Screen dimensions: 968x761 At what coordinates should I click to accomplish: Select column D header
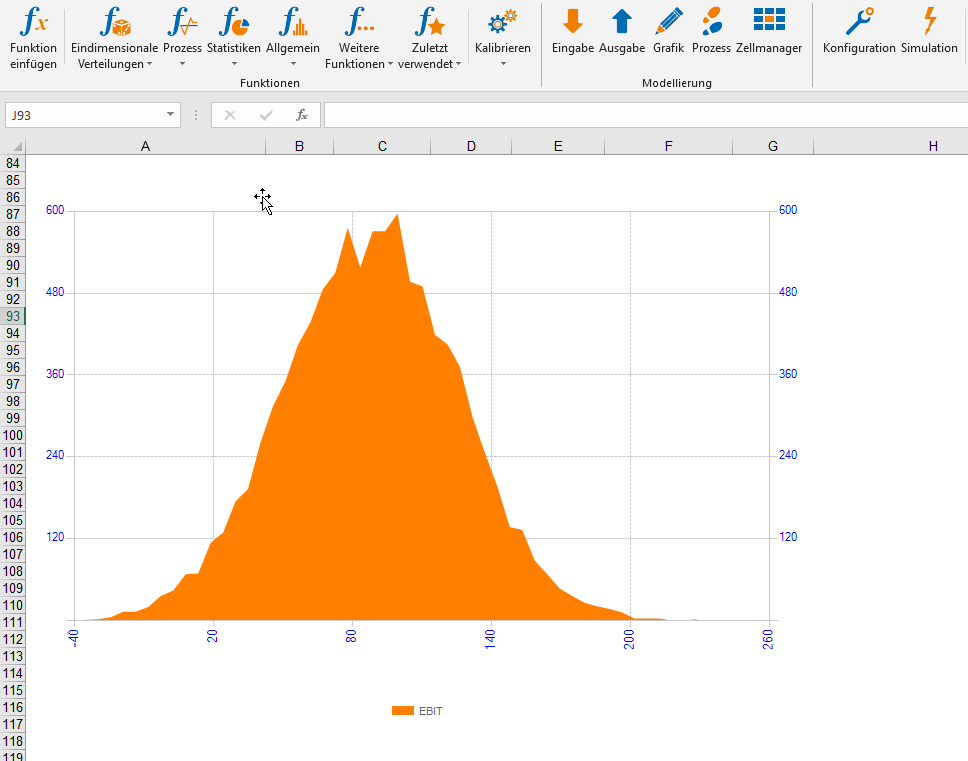pyautogui.click(x=471, y=146)
